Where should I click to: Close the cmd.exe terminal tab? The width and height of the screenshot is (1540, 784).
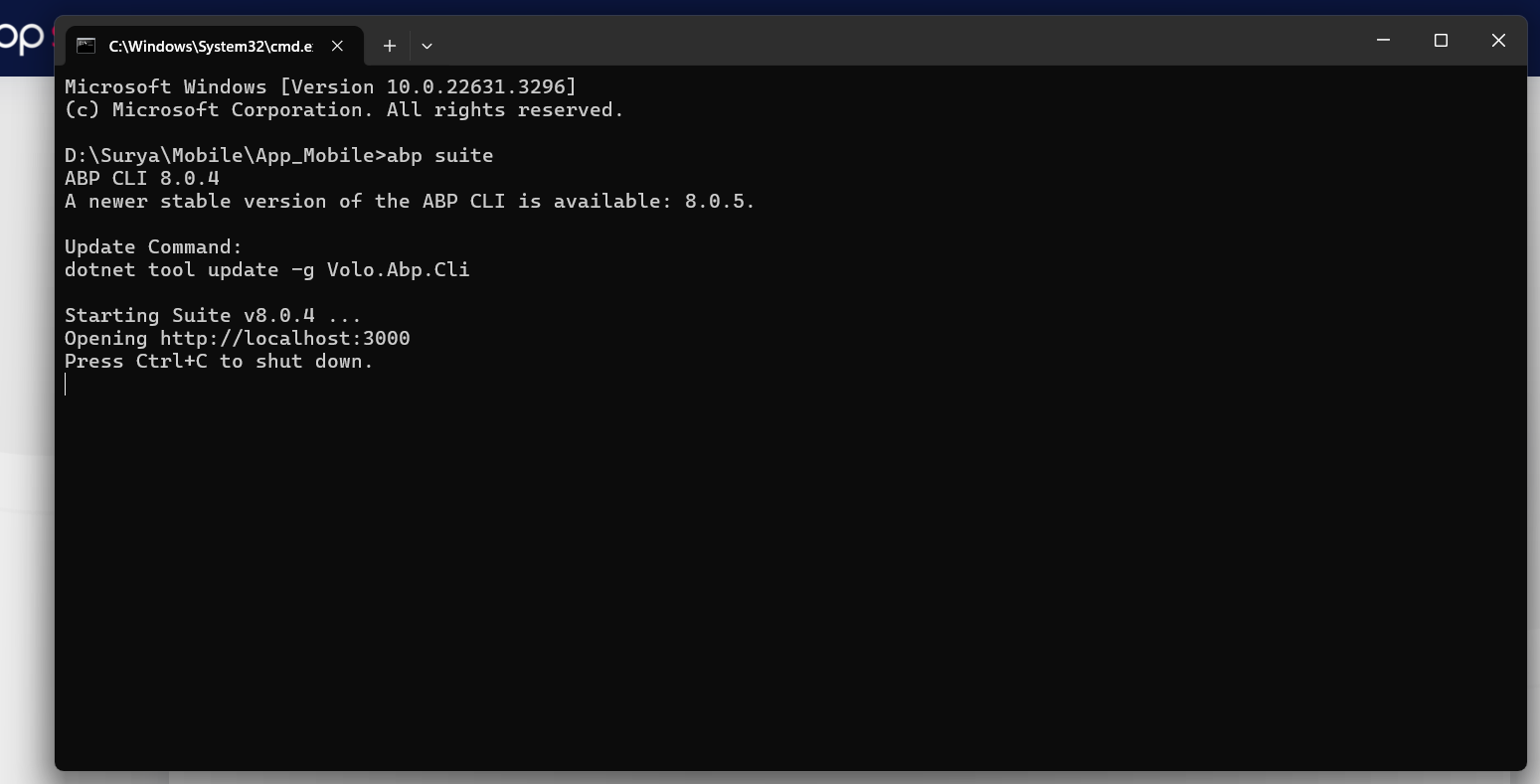tap(337, 46)
